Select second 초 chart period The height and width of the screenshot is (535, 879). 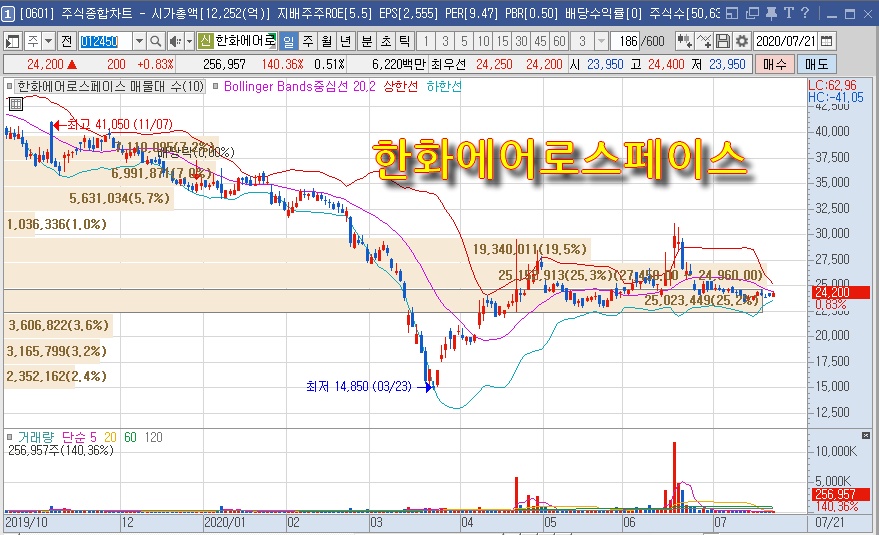click(386, 41)
